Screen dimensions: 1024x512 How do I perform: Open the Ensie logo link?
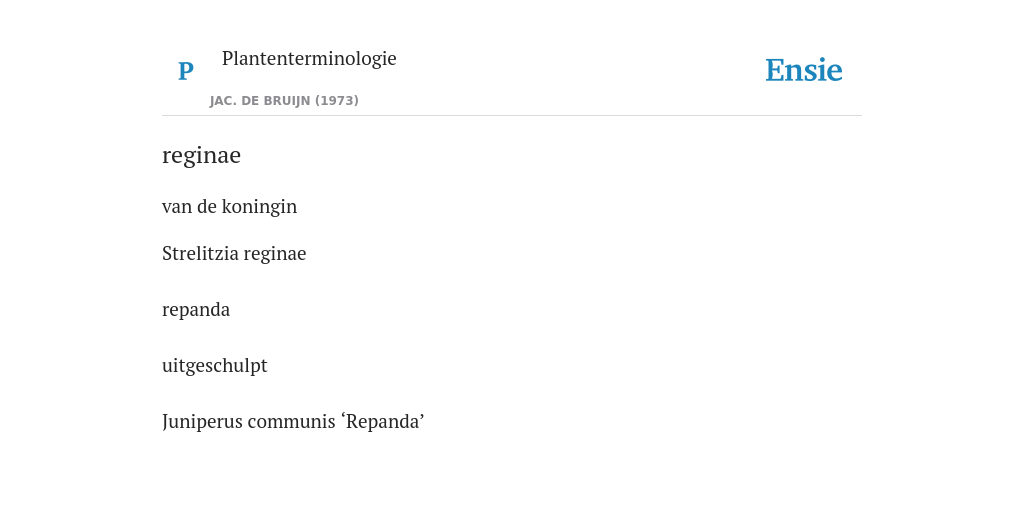click(803, 70)
